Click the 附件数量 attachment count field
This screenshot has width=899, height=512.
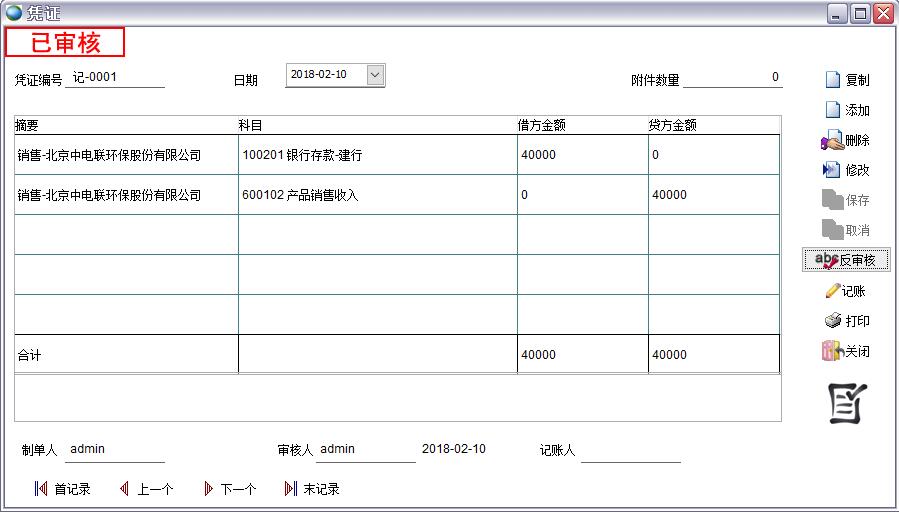tap(732, 78)
